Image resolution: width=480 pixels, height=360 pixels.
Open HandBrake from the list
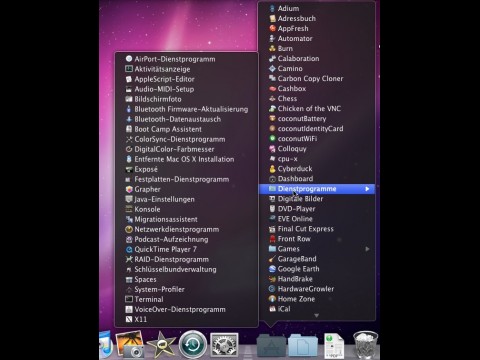[x=317, y=279]
